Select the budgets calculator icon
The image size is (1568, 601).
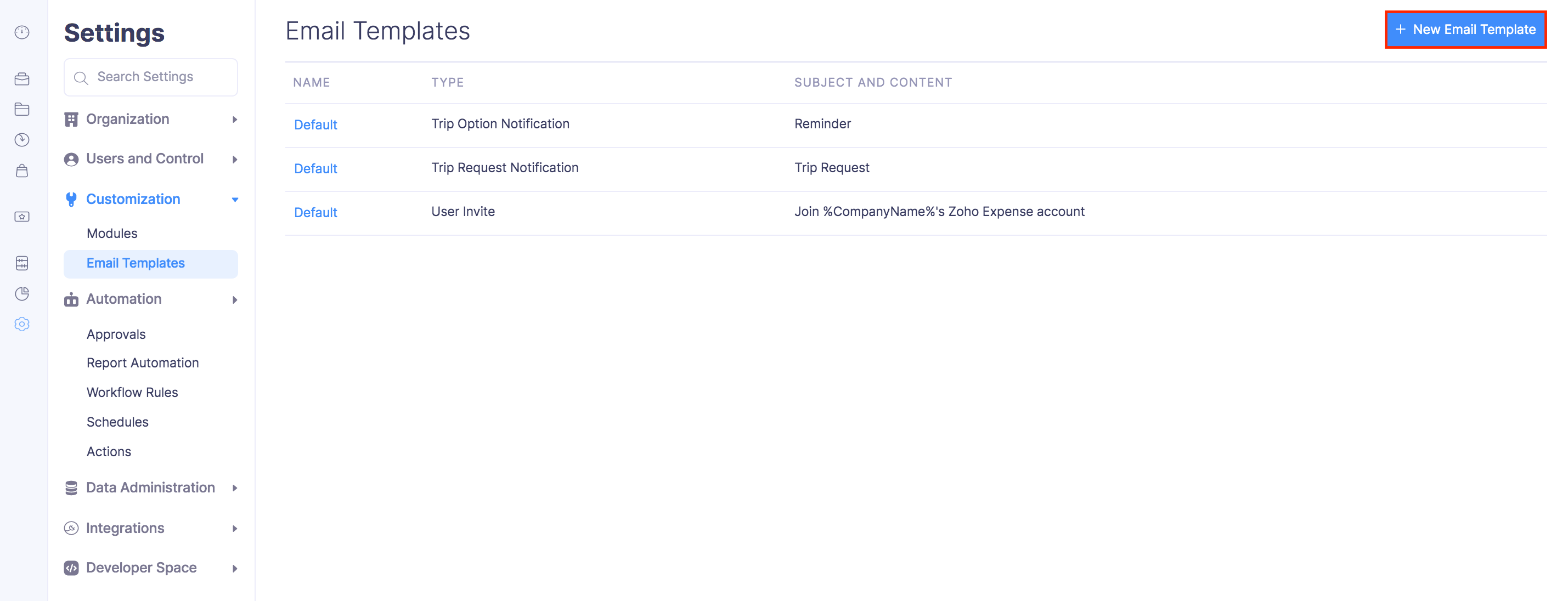(x=22, y=263)
